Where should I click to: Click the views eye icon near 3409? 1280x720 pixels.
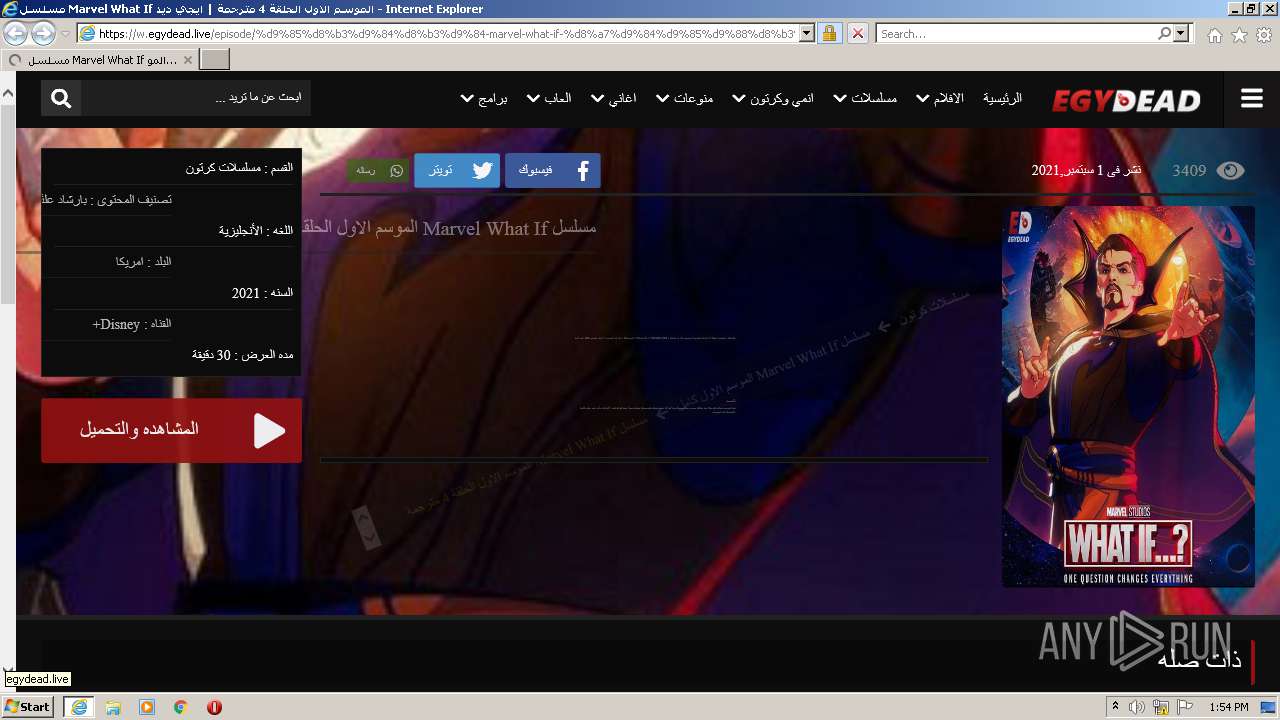coord(1230,170)
